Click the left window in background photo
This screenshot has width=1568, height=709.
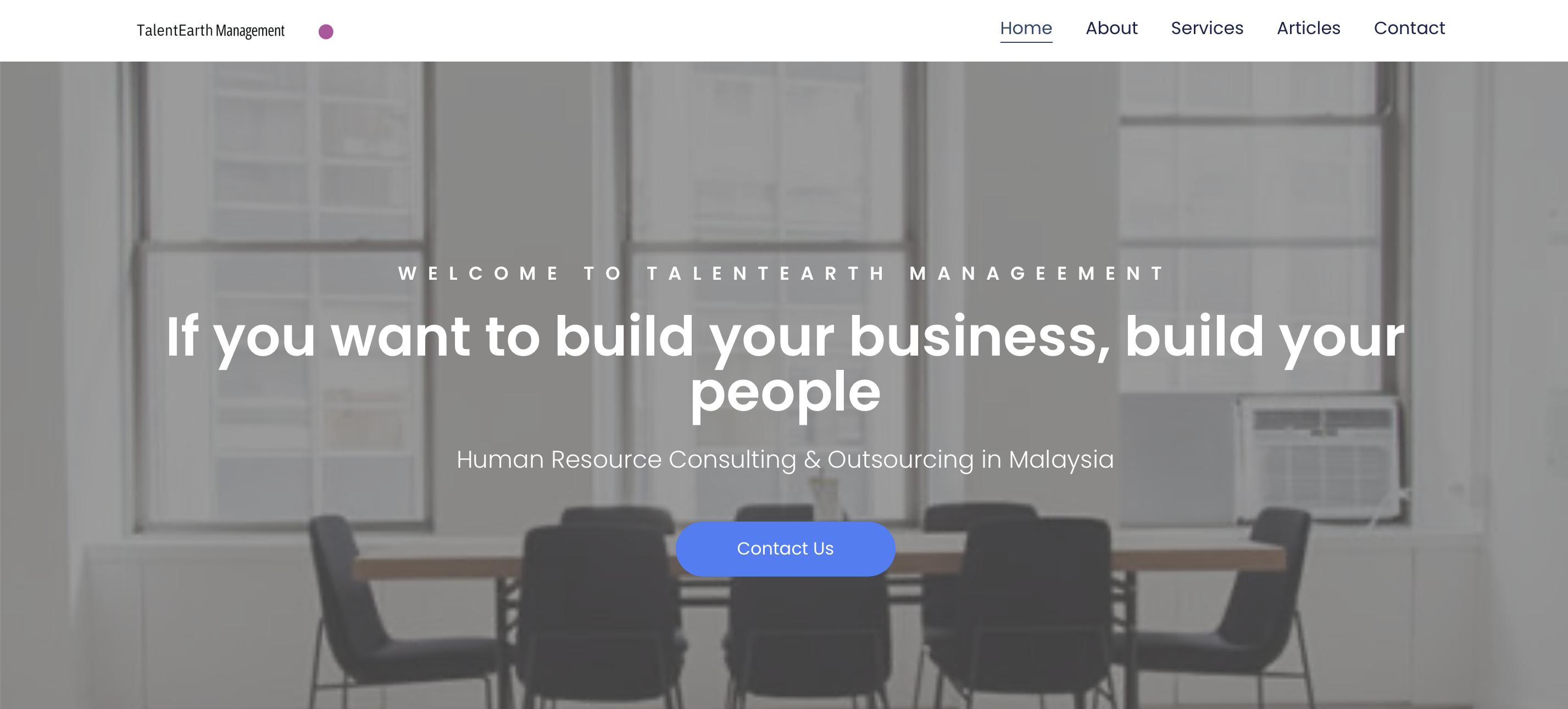(x=283, y=292)
